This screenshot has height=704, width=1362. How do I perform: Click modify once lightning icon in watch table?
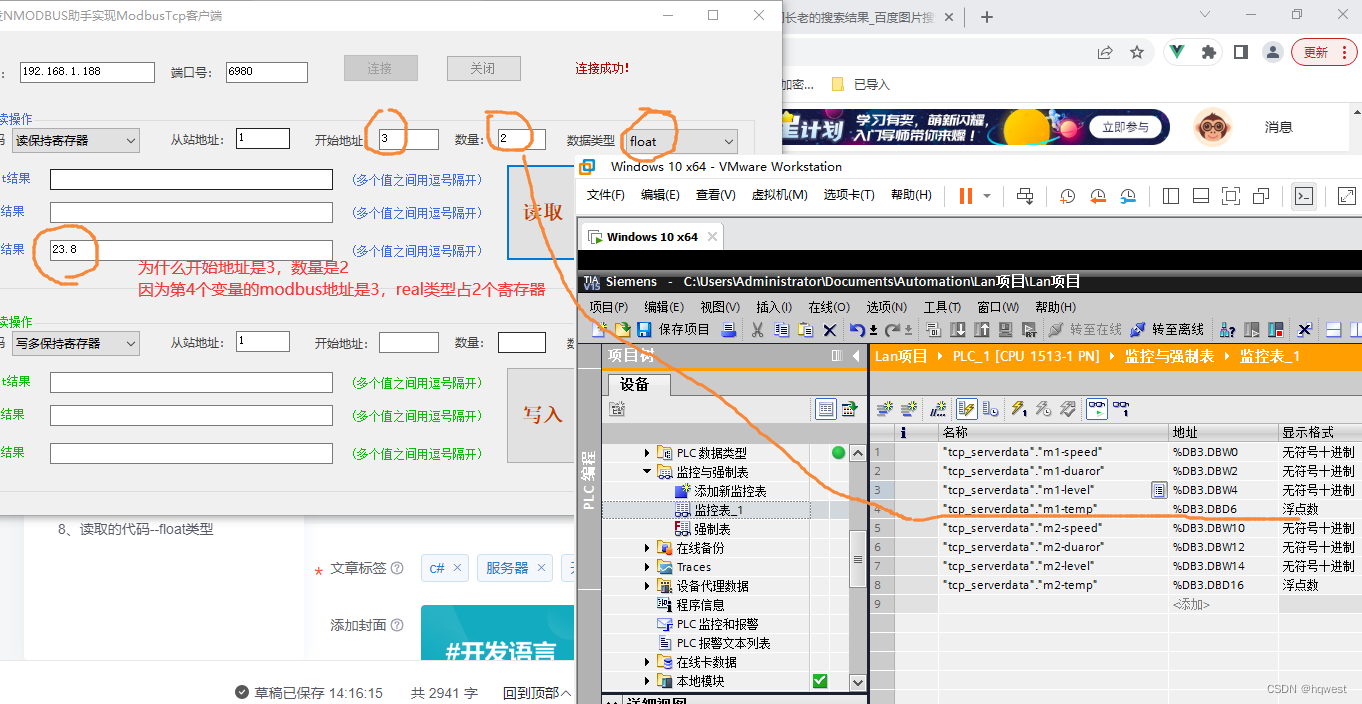point(1018,408)
